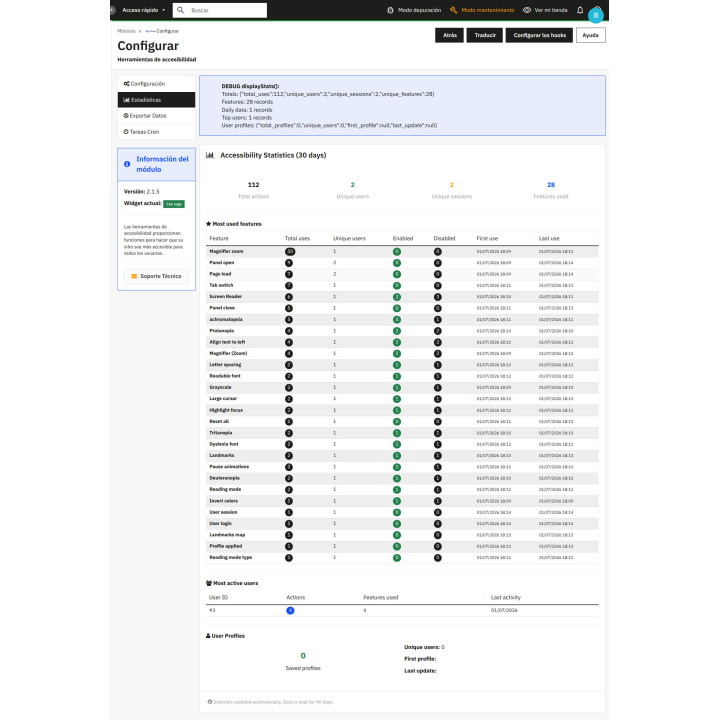
Task: Click the green enabled badge for Screen Reader
Action: tap(397, 297)
